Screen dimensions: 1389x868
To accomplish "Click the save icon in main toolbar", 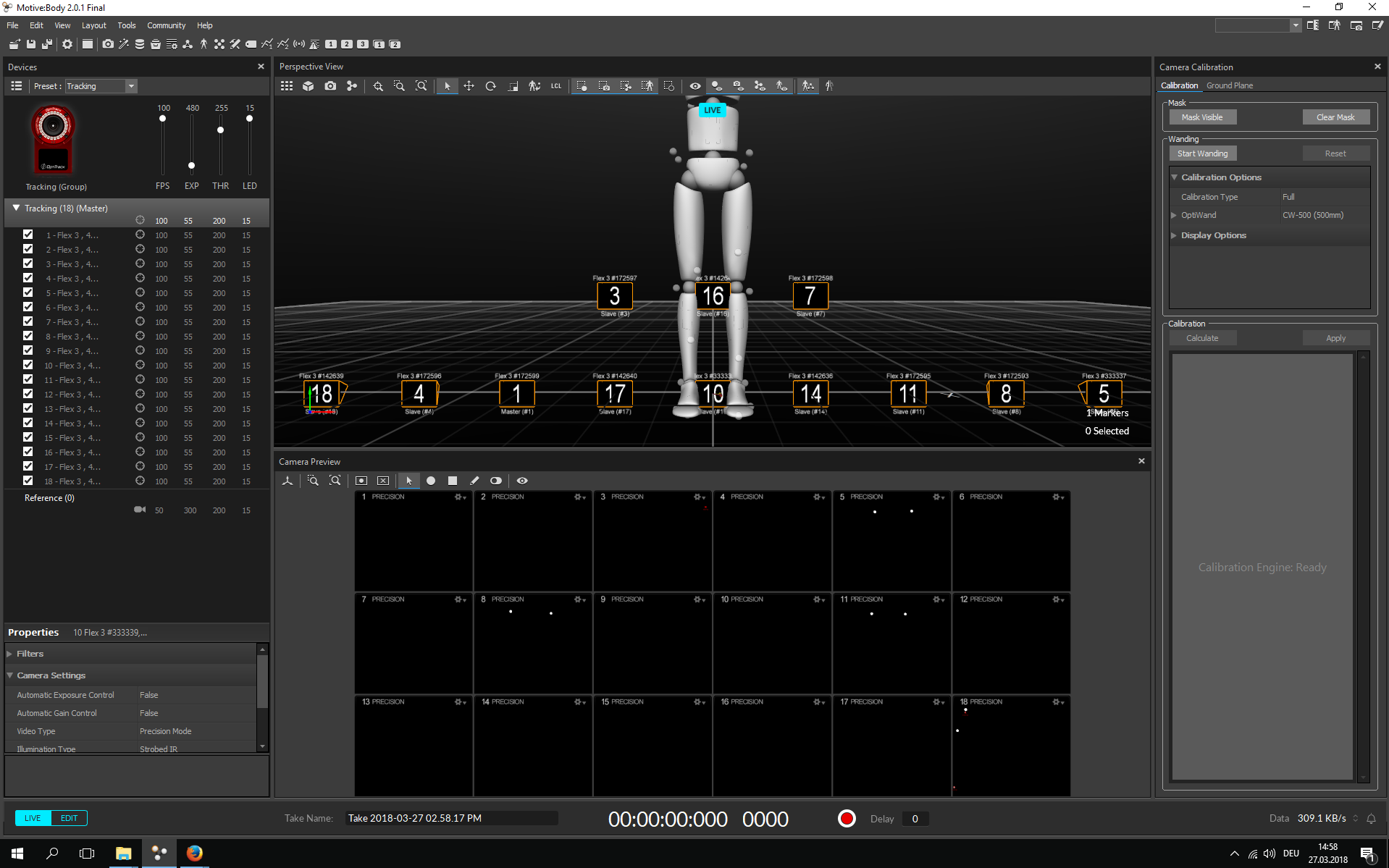I will point(31,44).
